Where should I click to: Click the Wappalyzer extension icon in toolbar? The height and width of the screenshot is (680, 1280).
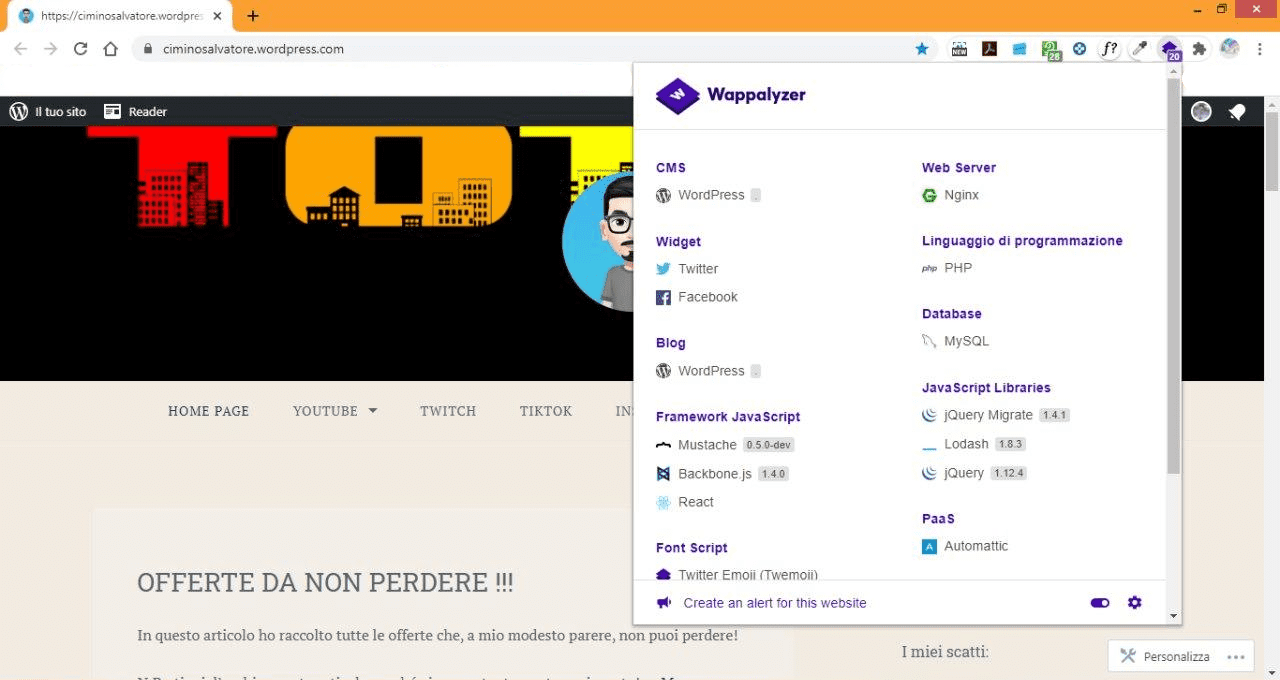1168,49
